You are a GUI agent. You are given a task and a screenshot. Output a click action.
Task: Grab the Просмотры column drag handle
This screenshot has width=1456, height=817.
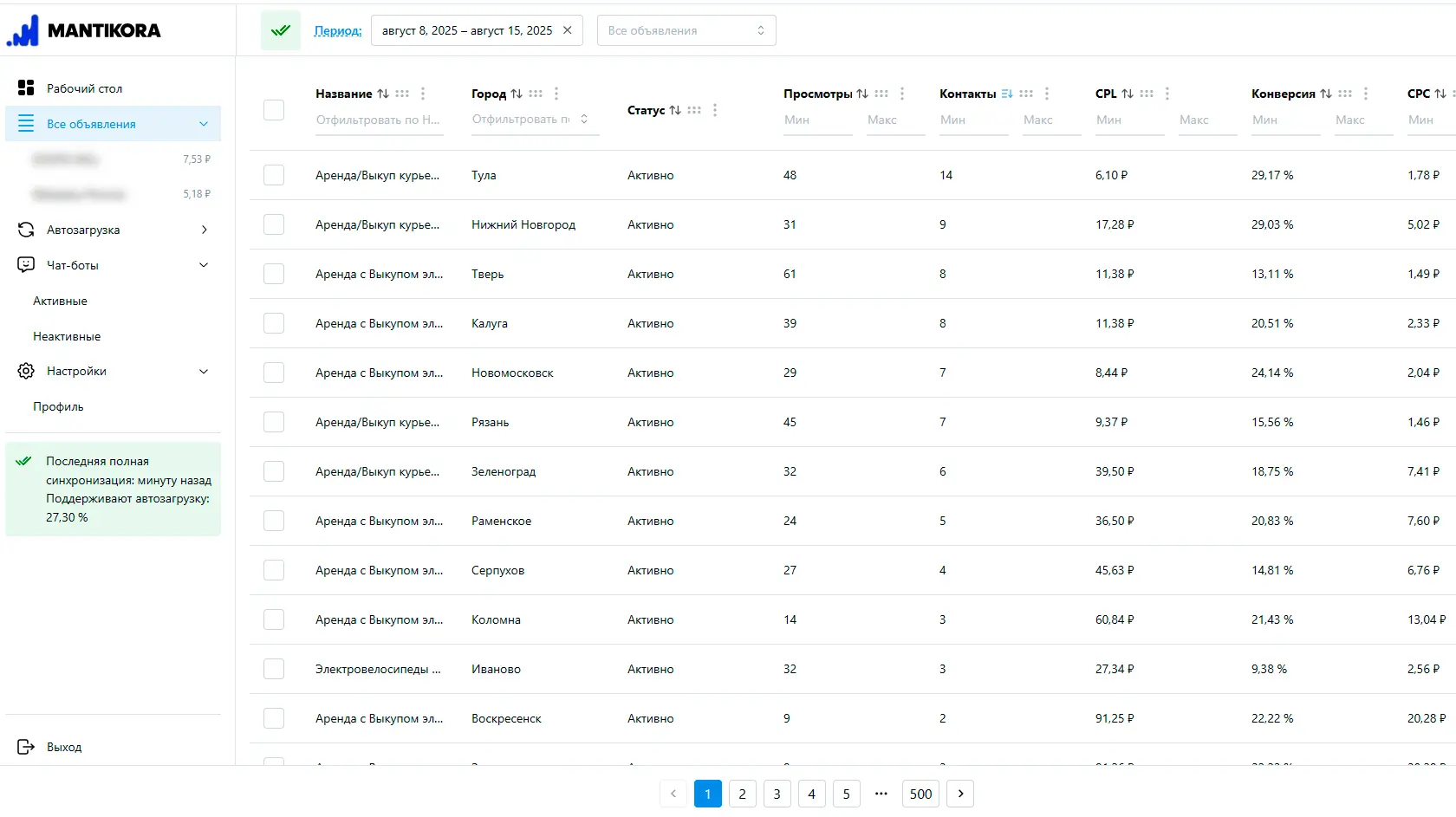click(881, 94)
